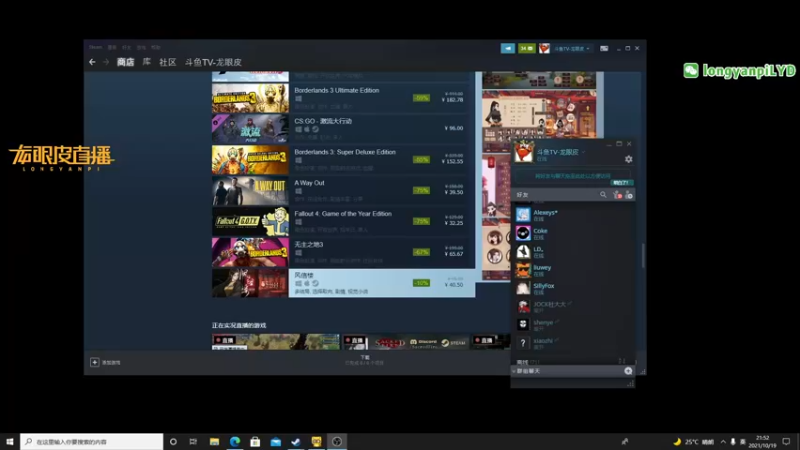Viewport: 800px width, 450px height.
Task: Open the account name dropdown in Steam header
Action: click(572, 48)
